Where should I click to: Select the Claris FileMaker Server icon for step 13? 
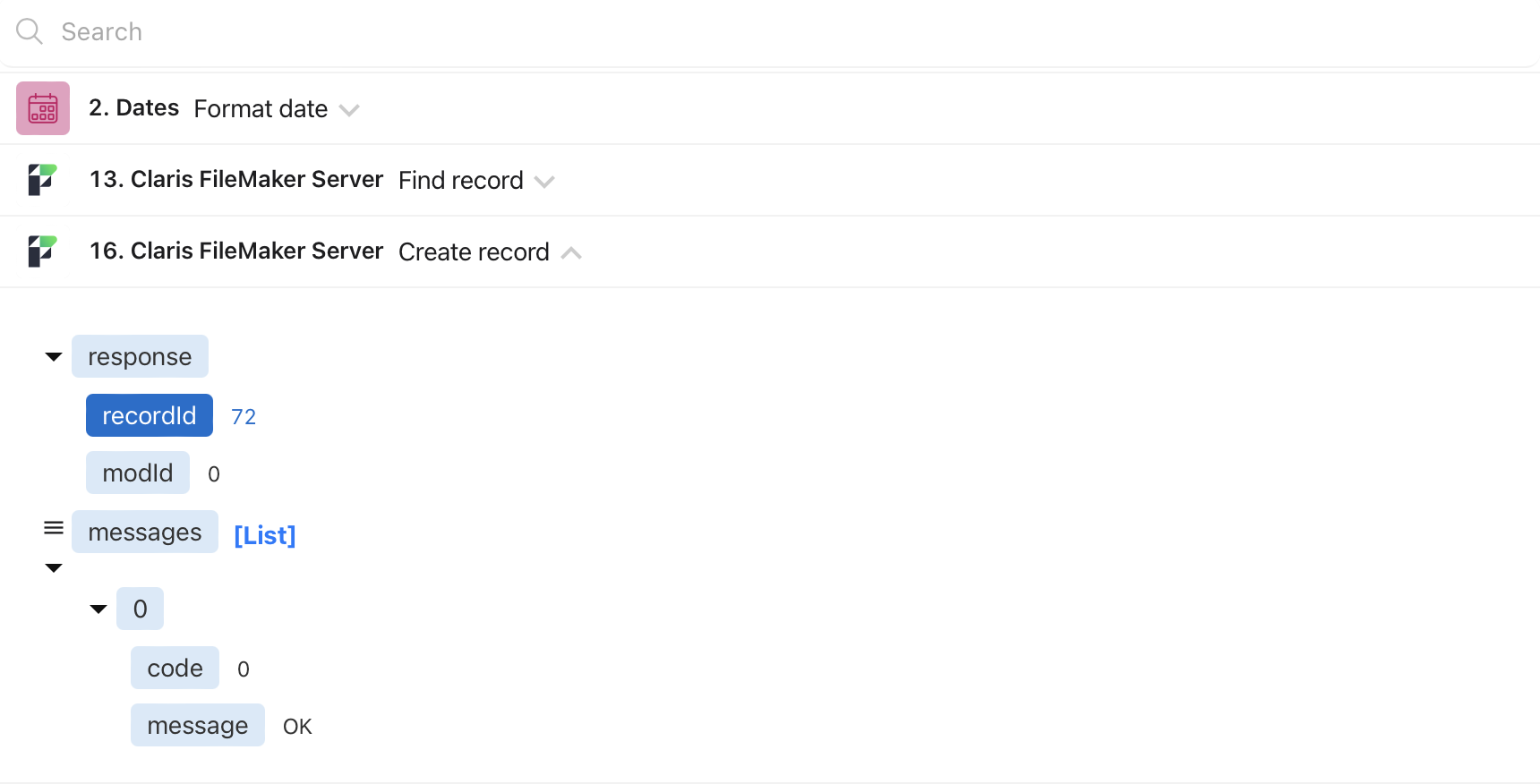[42, 179]
